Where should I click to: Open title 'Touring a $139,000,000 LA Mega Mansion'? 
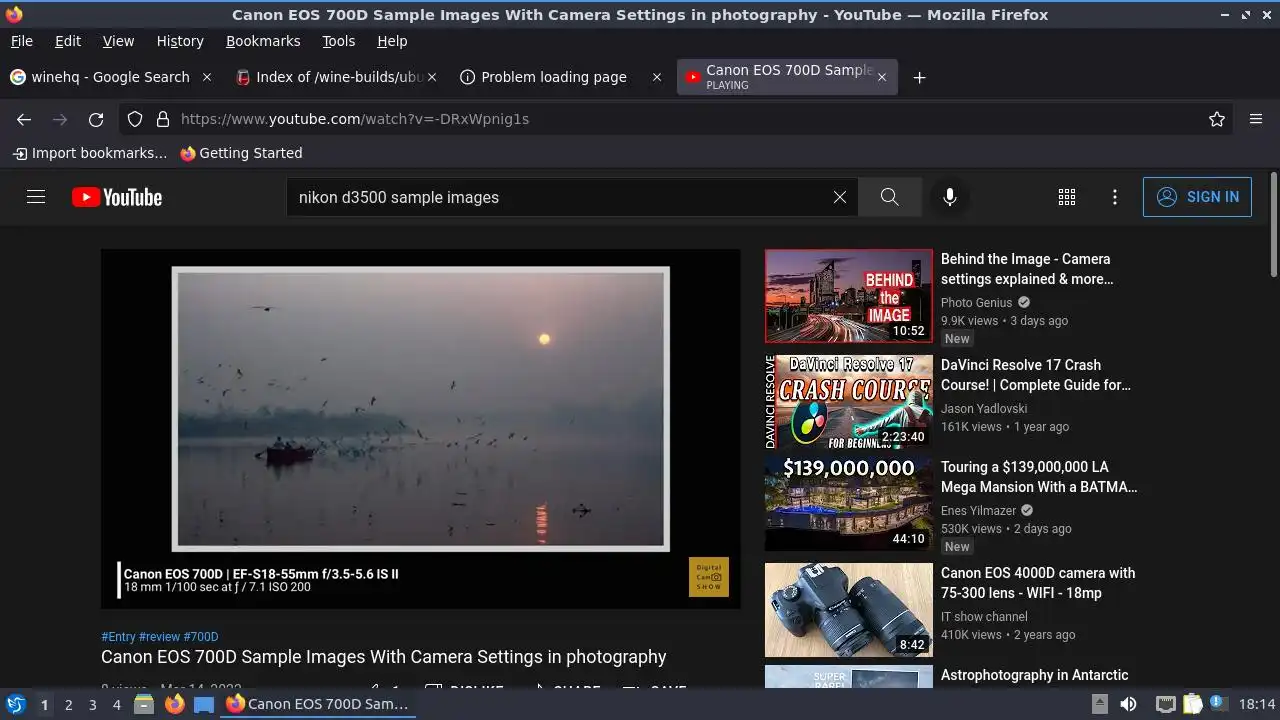[1039, 477]
